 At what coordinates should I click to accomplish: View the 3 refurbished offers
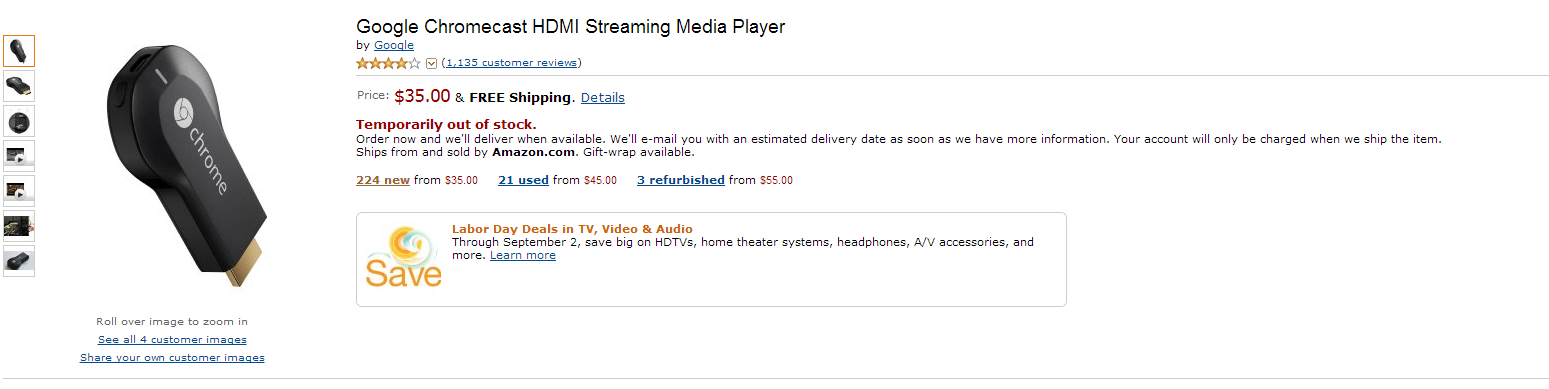681,180
